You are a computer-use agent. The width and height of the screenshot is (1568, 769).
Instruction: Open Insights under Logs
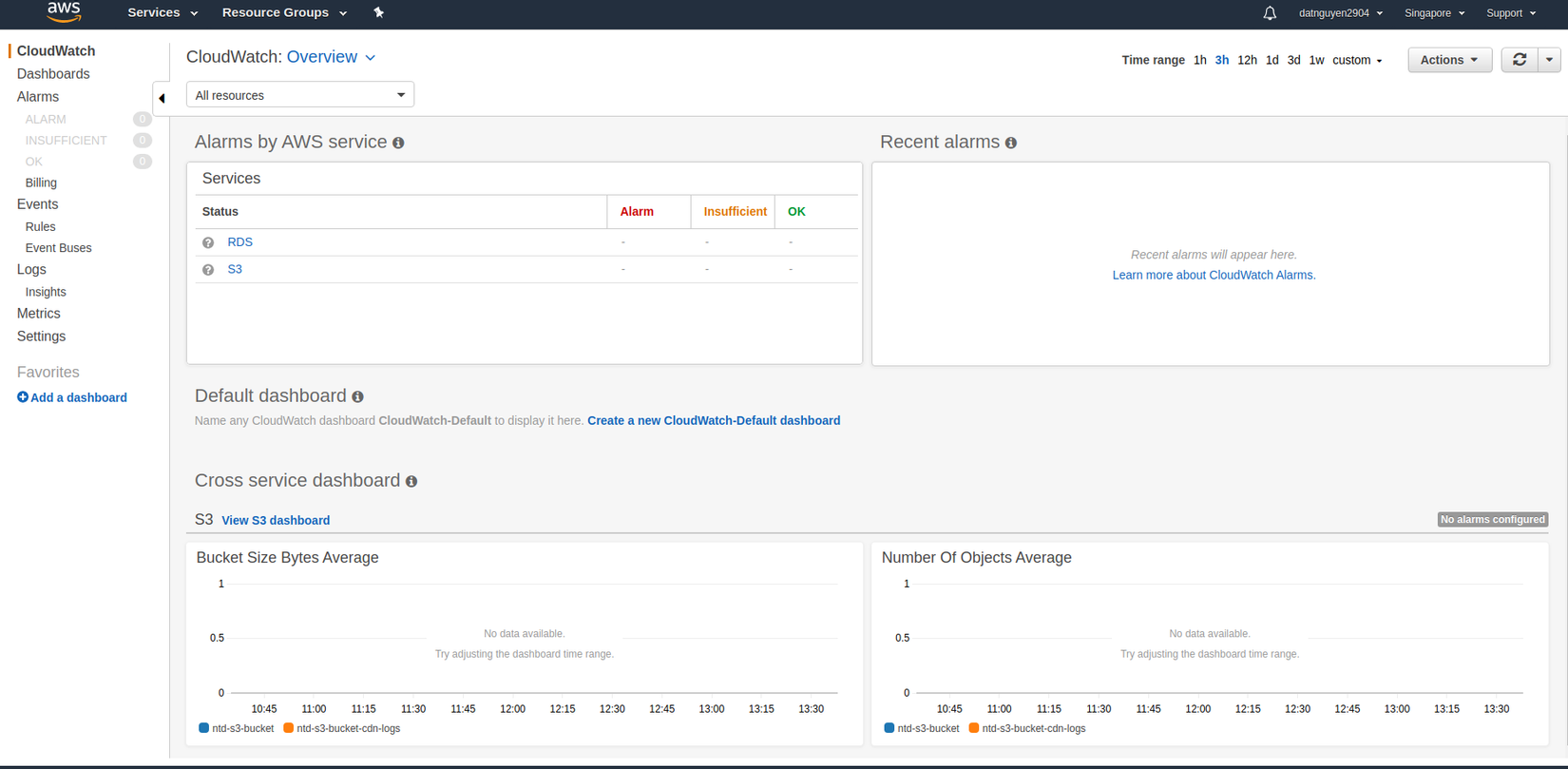click(x=46, y=292)
